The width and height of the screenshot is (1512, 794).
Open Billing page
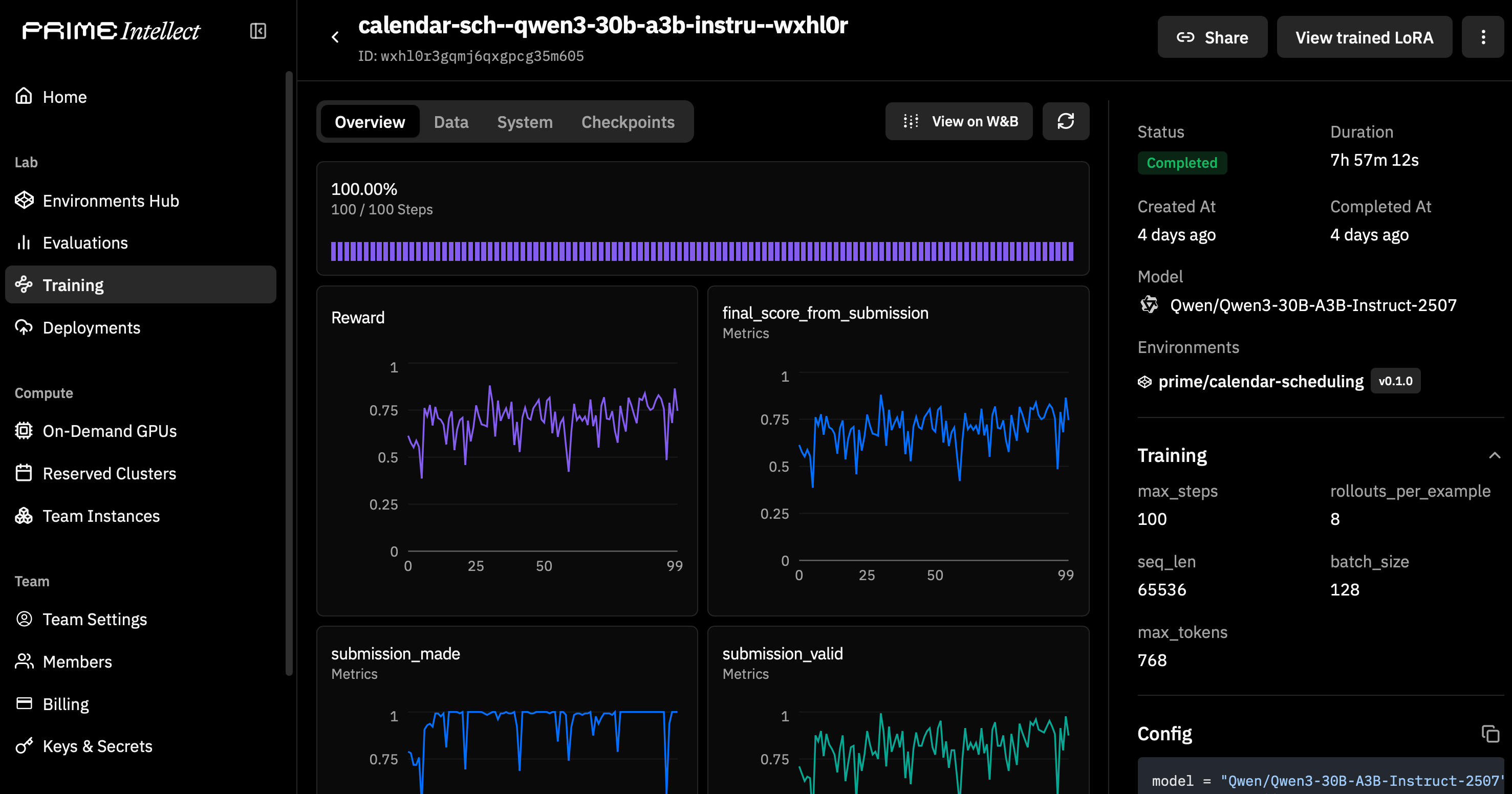141,703
